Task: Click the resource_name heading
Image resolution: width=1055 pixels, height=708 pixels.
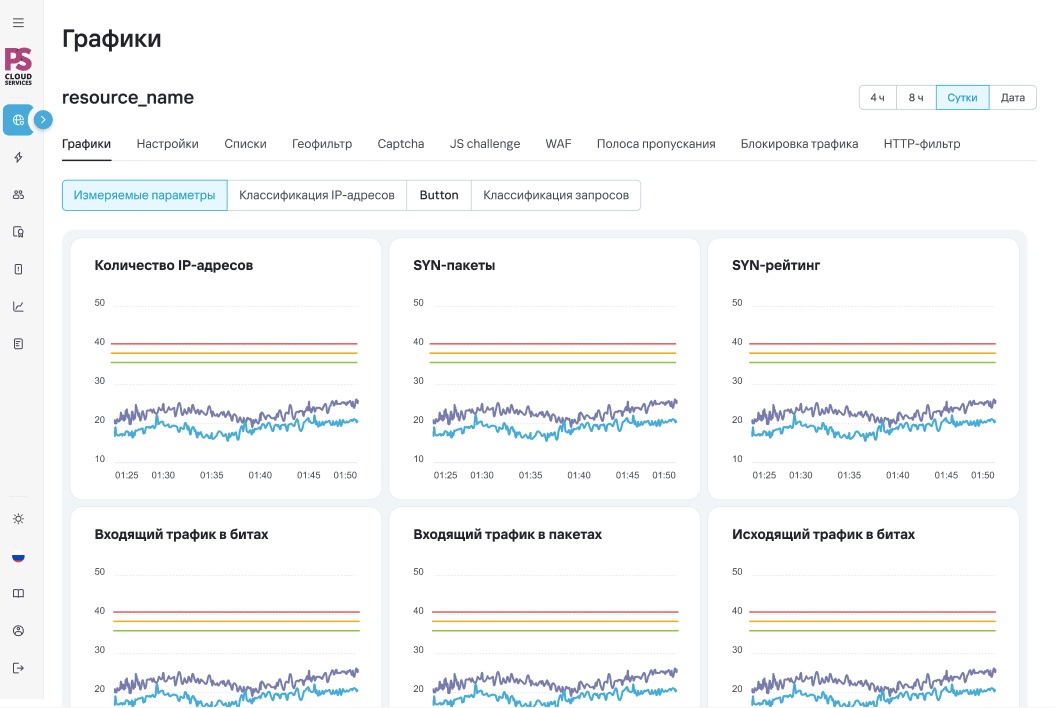Action: coord(128,98)
